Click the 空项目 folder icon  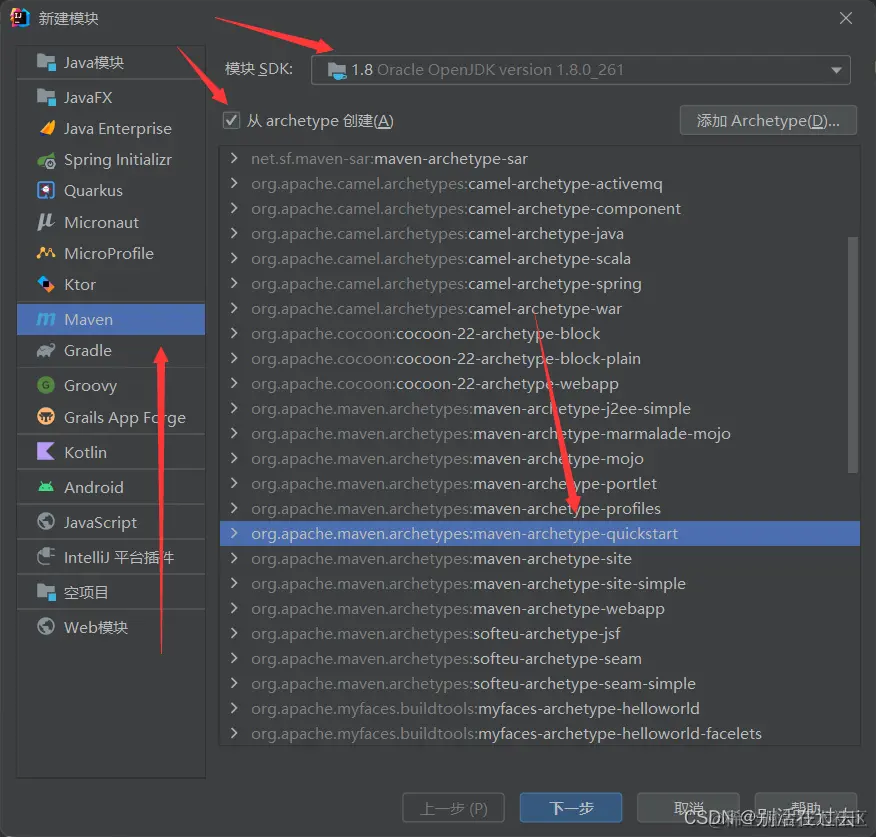click(x=46, y=592)
